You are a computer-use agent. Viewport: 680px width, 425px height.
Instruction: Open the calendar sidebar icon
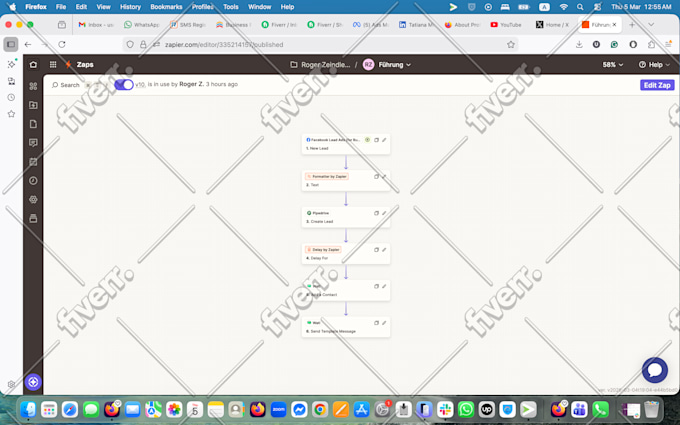33,162
